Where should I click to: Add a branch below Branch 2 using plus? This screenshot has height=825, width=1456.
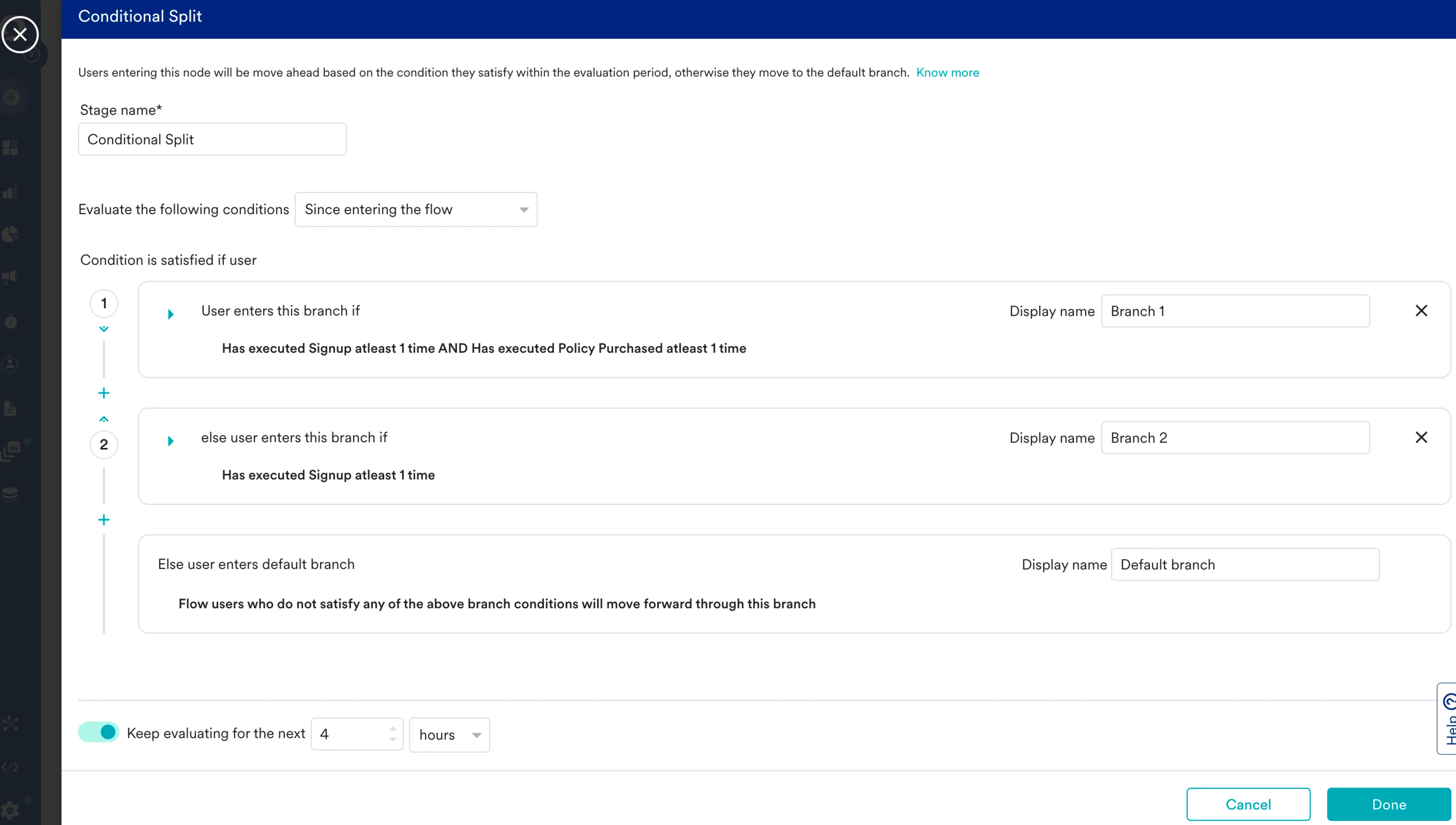point(104,520)
